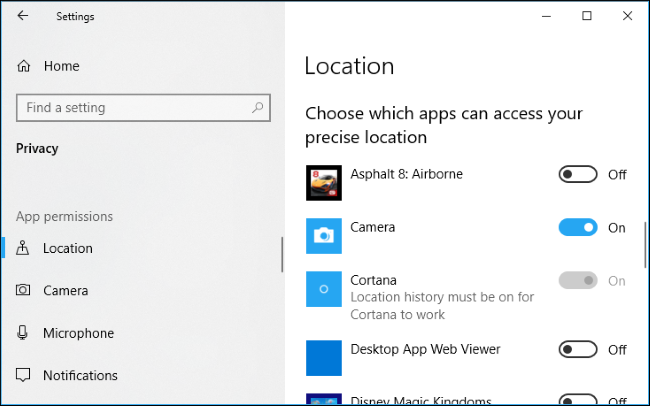
Task: Open the Location privacy page
Action: [x=141, y=248]
